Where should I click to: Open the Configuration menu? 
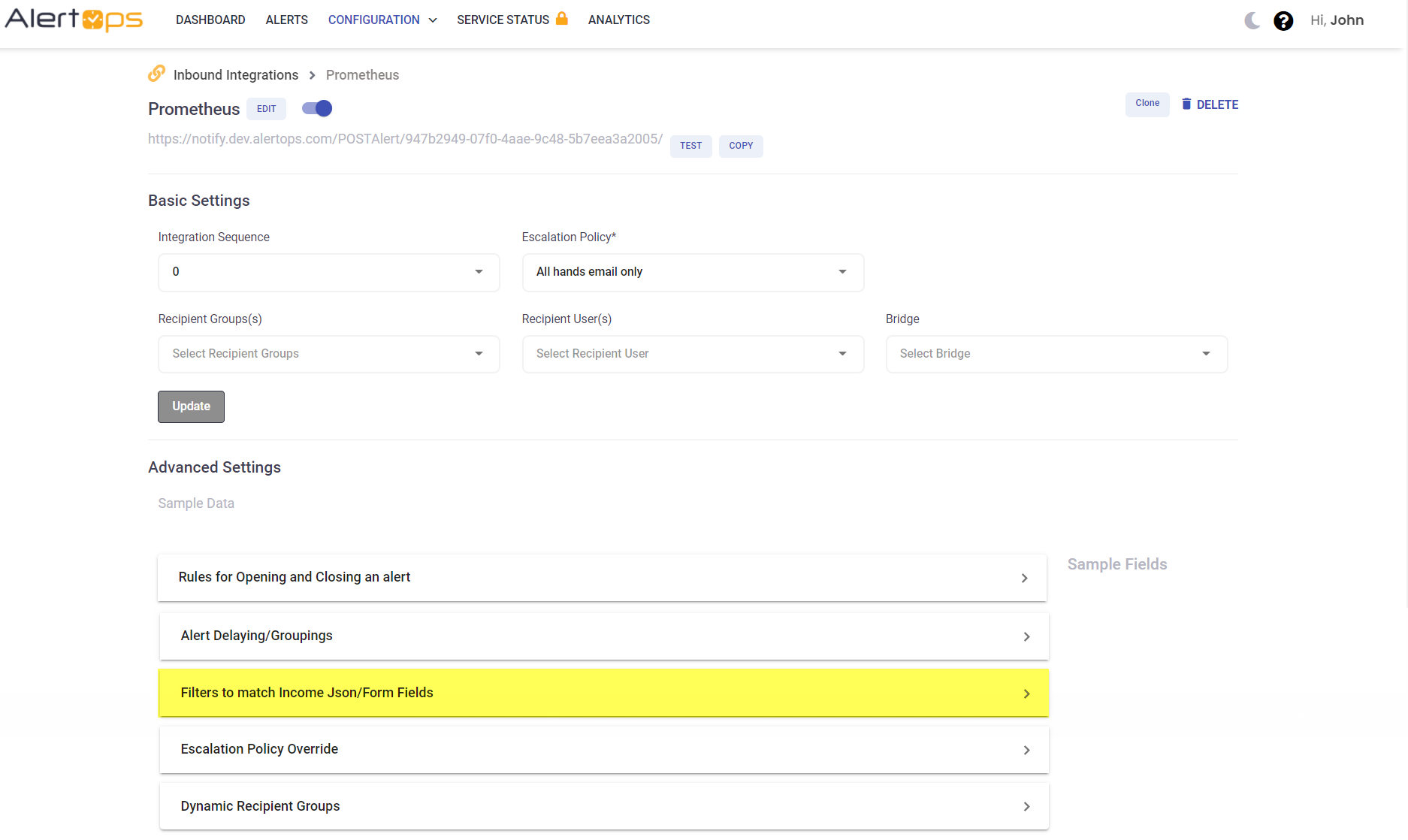(x=382, y=20)
